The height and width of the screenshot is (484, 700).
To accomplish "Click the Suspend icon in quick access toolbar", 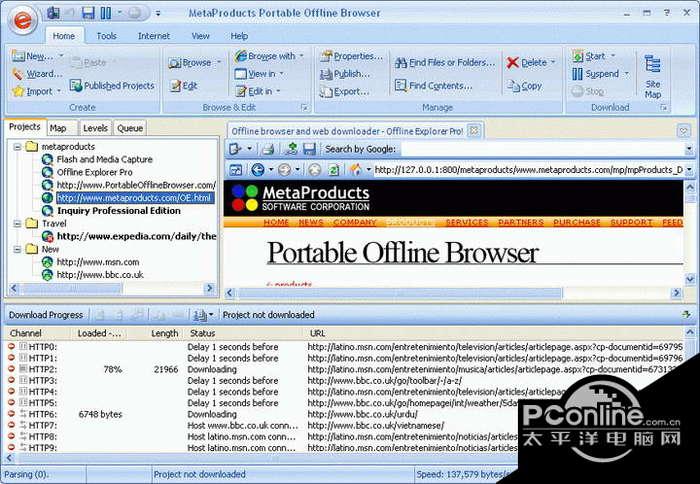I will click(106, 13).
